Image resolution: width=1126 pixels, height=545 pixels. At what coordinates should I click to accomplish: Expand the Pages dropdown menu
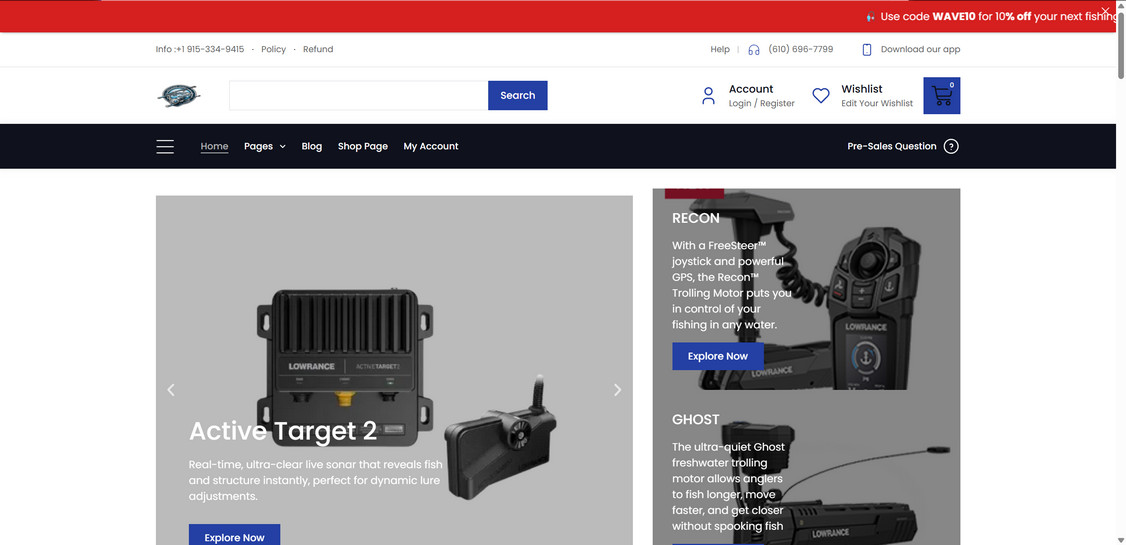tap(265, 146)
